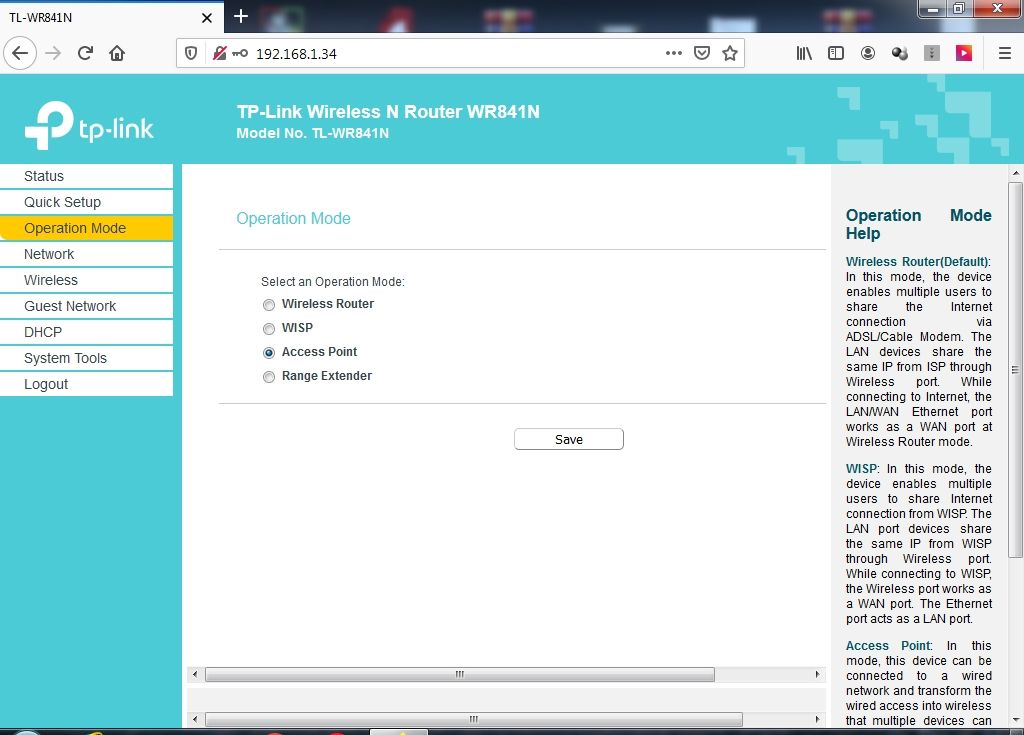
Task: Open Guest Network settings
Action: click(x=86, y=306)
